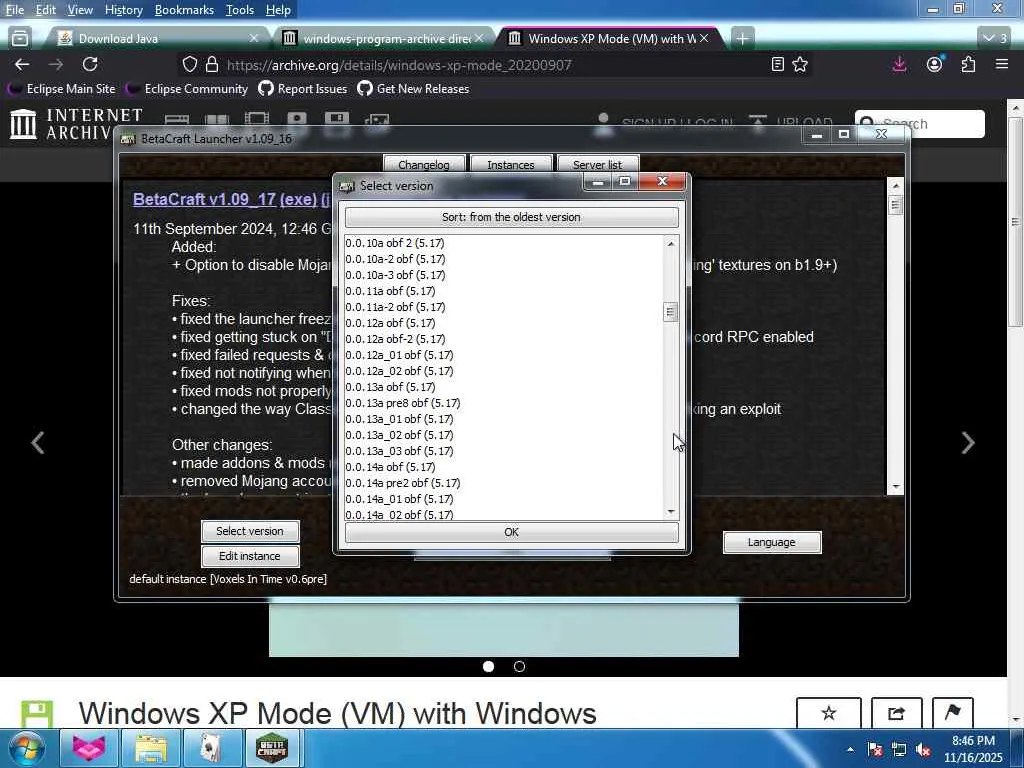Open the Bookmarks menu
The width and height of the screenshot is (1024, 768).
click(184, 10)
